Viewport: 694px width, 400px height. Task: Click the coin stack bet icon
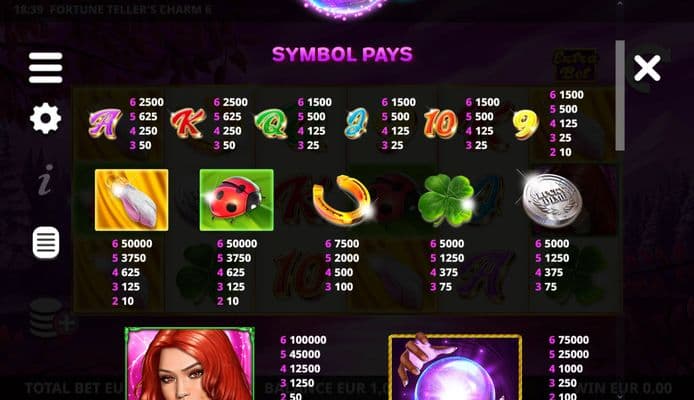tap(51, 318)
